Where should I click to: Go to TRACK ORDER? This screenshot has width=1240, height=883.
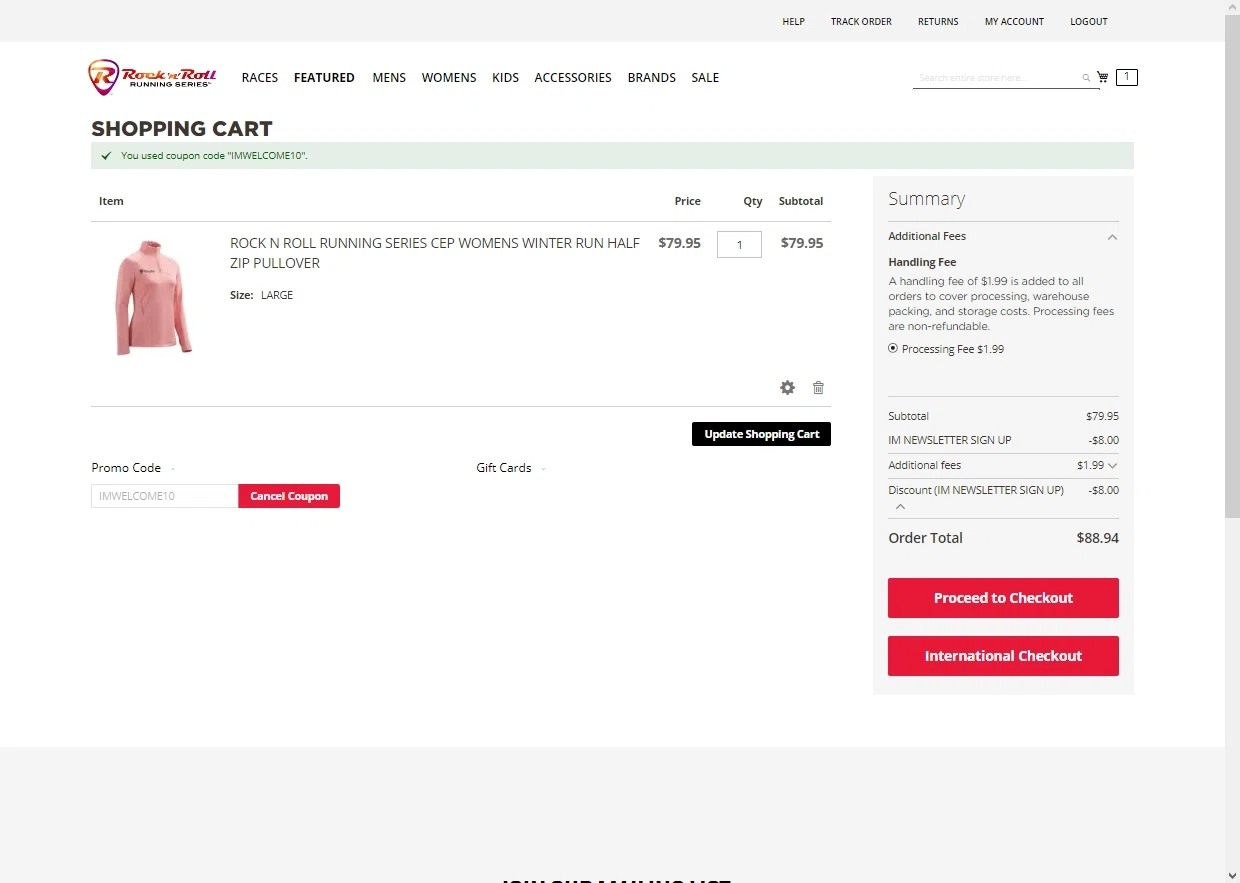[x=861, y=21]
